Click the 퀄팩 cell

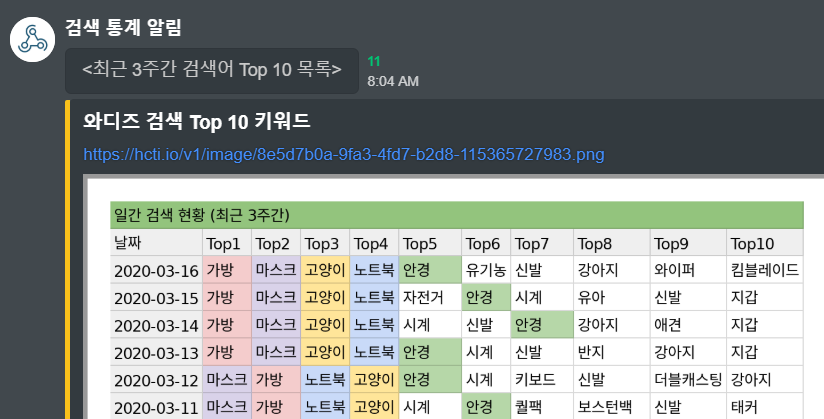tap(542, 407)
